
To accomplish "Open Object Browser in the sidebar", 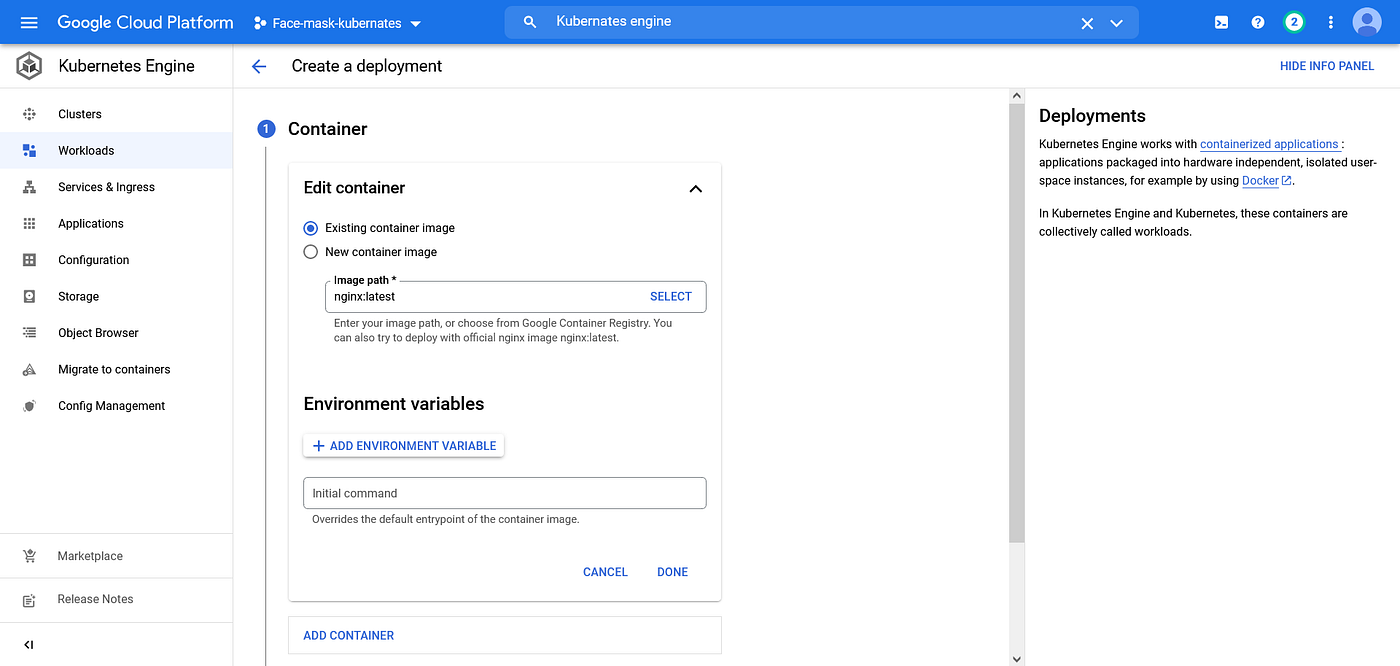I will (116, 333).
